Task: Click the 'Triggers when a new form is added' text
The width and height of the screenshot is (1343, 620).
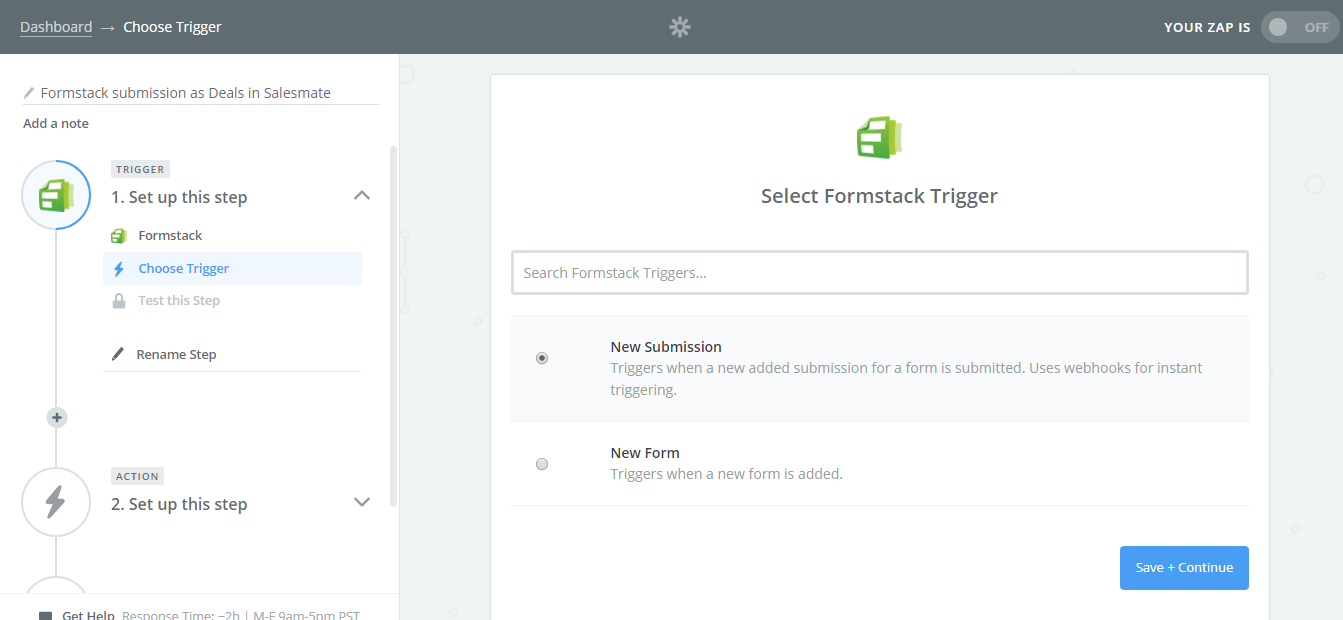Action: (x=727, y=474)
